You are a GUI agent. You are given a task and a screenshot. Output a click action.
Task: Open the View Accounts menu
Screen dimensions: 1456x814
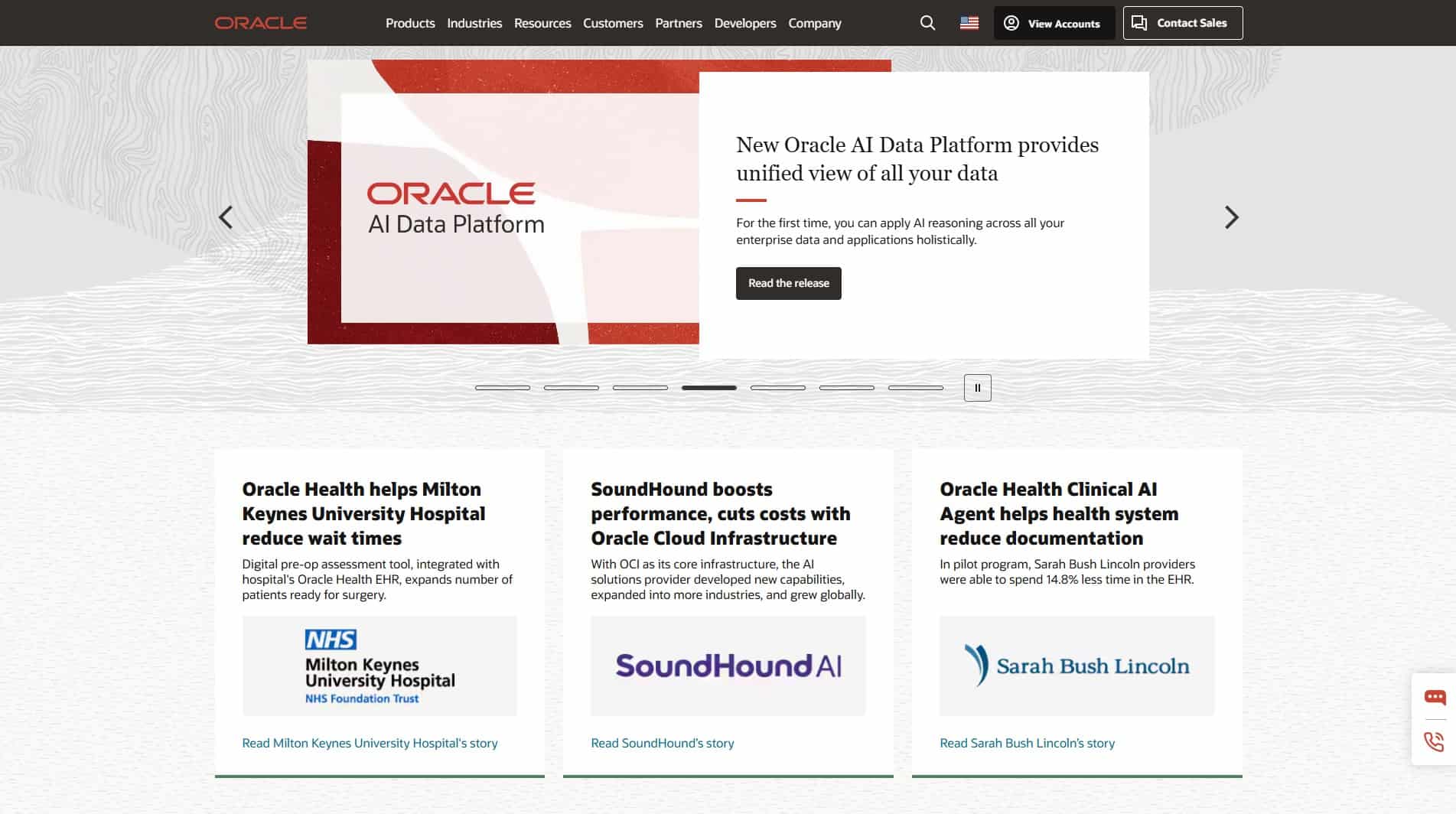click(1054, 23)
